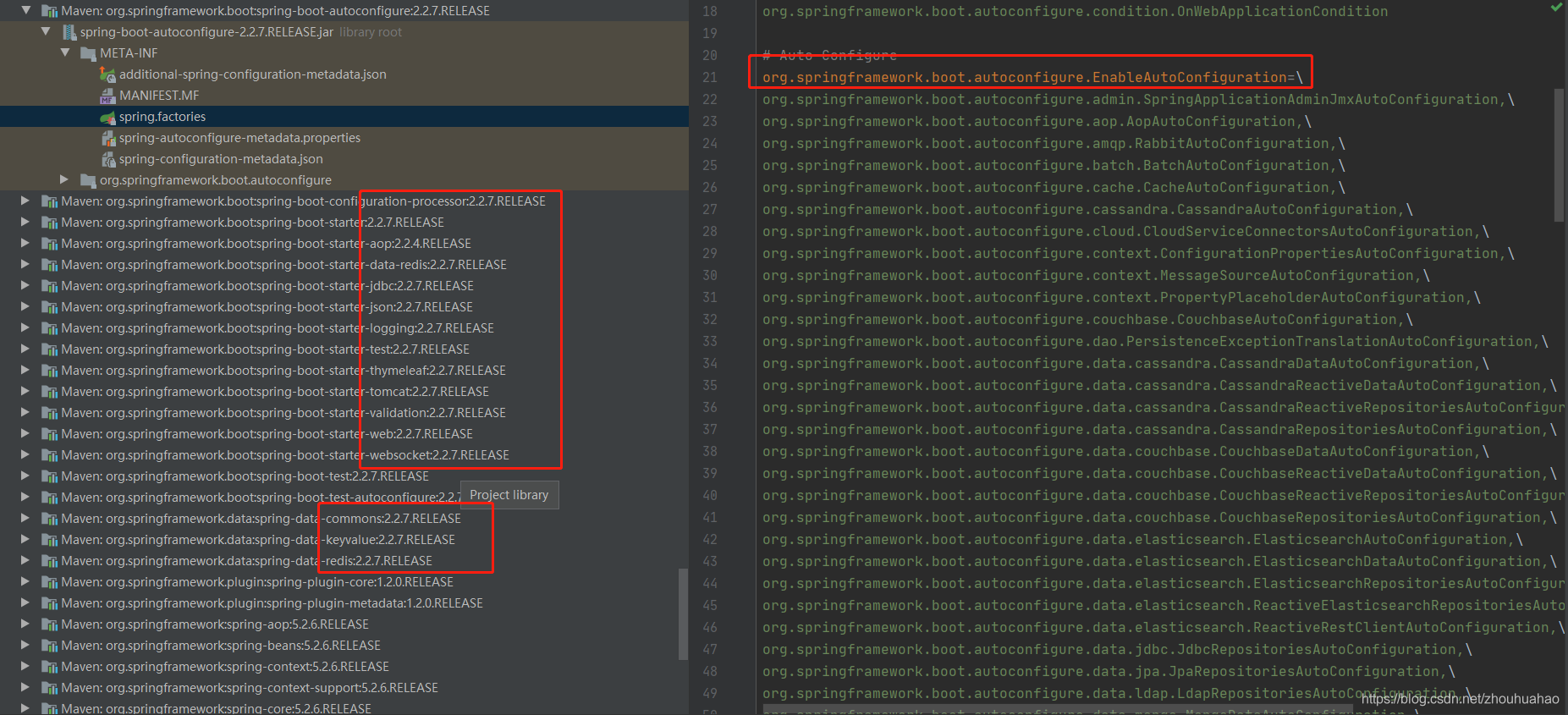Click JpaRepositoriesAutoConfiguration text on line 48
This screenshot has height=715, width=1568.
[1303, 671]
